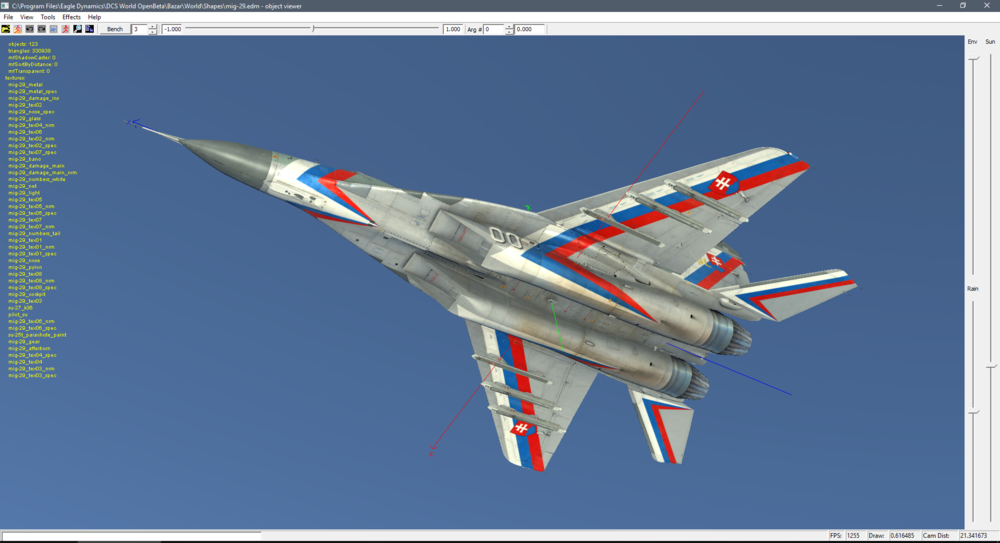Click the argument value field showing 0.000
The image size is (1000, 543).
point(529,29)
